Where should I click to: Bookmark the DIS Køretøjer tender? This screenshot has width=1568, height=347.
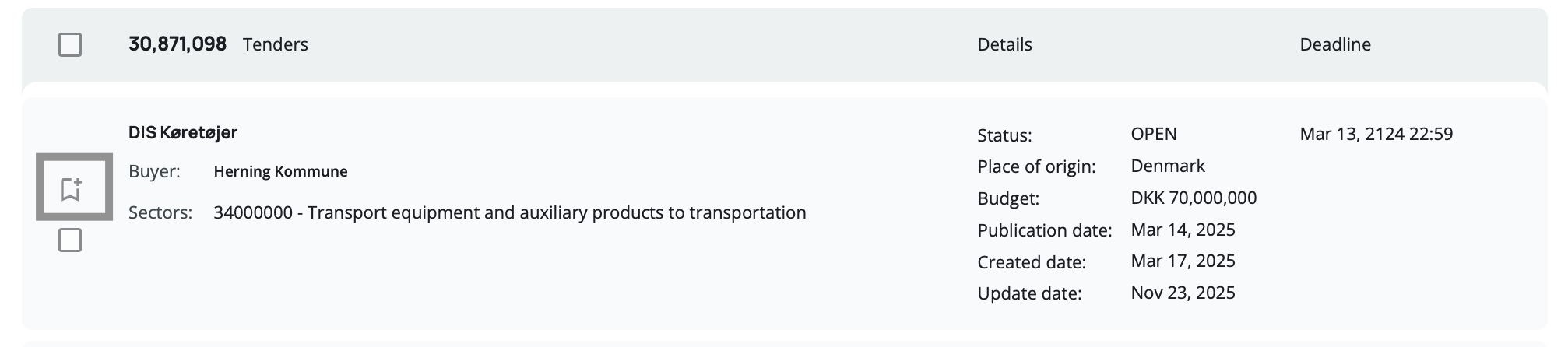(x=71, y=188)
